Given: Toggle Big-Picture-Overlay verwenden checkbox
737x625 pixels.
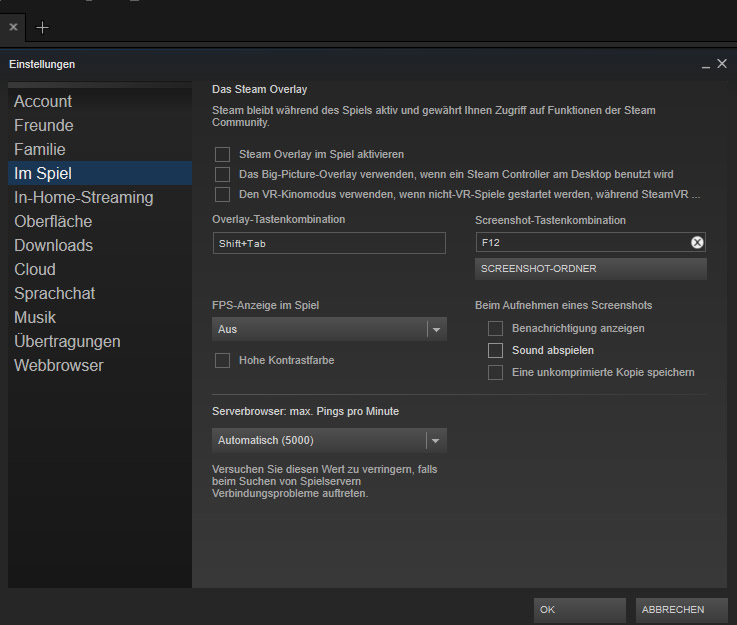Looking at the screenshot, I should tap(222, 174).
